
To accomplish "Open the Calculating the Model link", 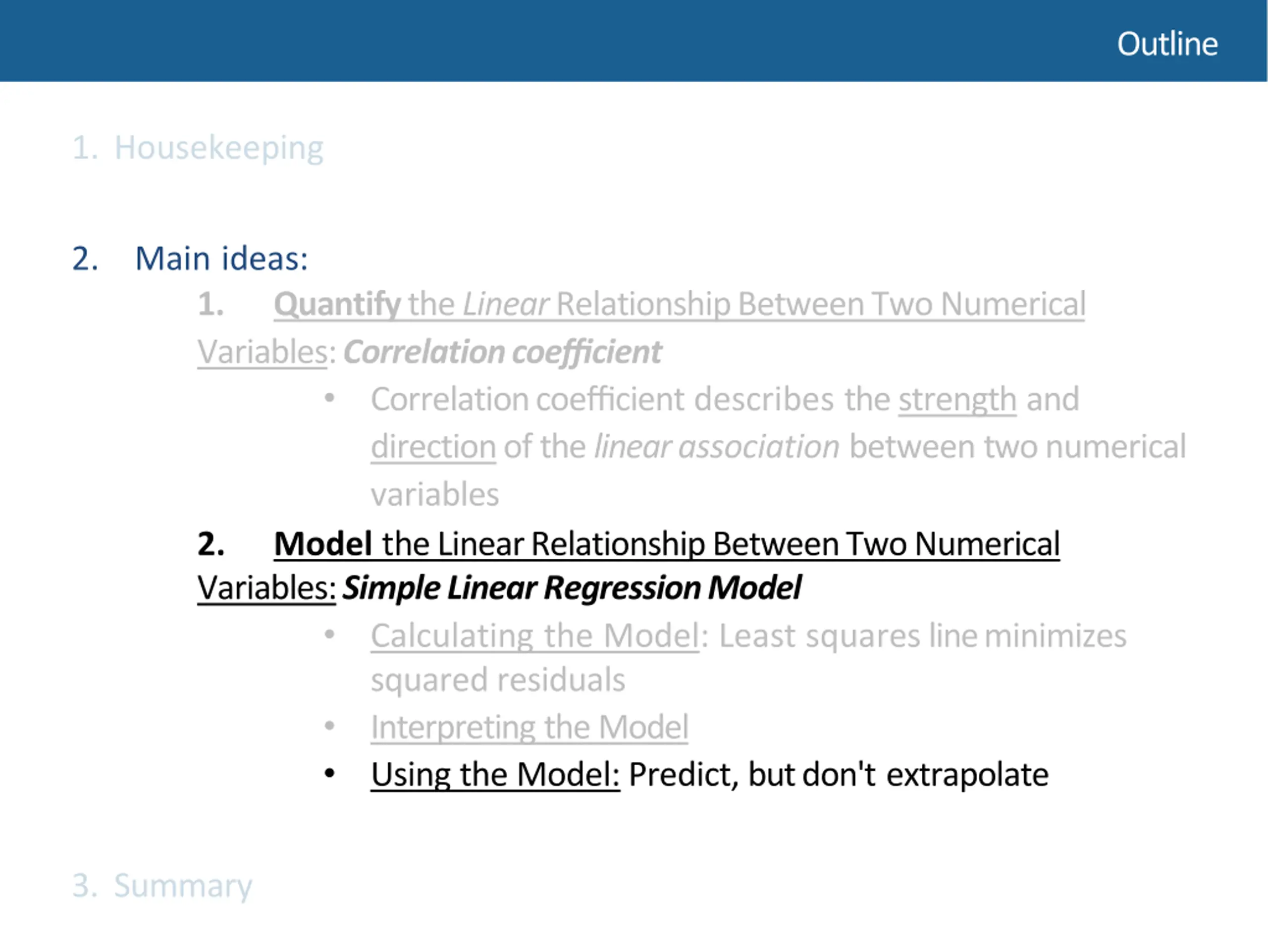I will tap(535, 636).
